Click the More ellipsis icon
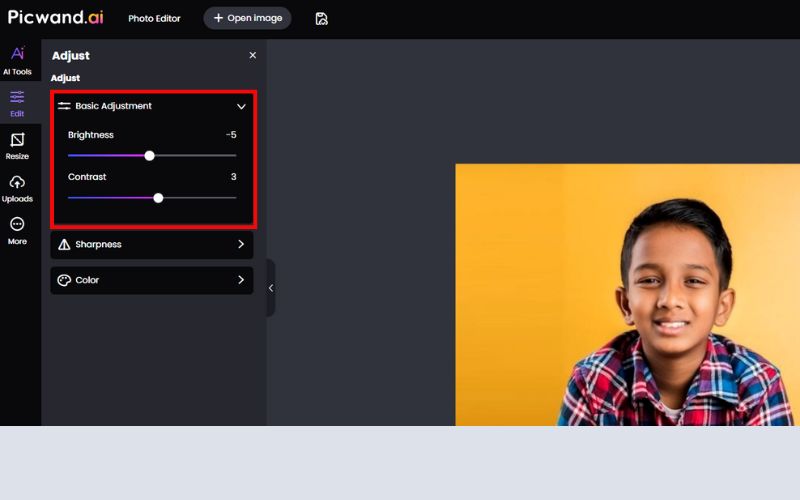 click(x=17, y=225)
